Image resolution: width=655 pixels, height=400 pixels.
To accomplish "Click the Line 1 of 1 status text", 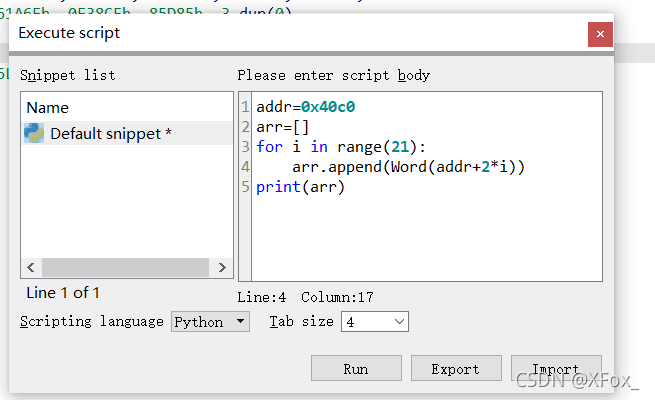I will tap(63, 293).
